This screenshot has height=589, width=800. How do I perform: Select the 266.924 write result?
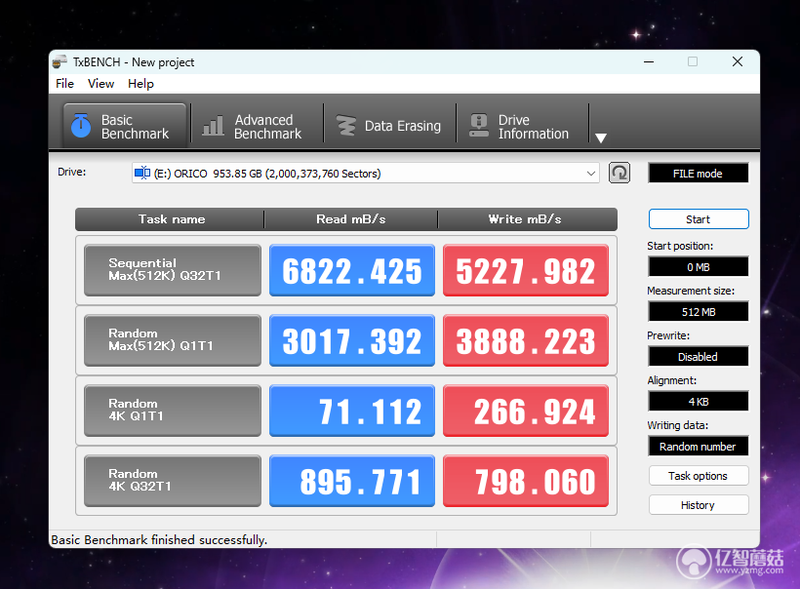pyautogui.click(x=526, y=410)
